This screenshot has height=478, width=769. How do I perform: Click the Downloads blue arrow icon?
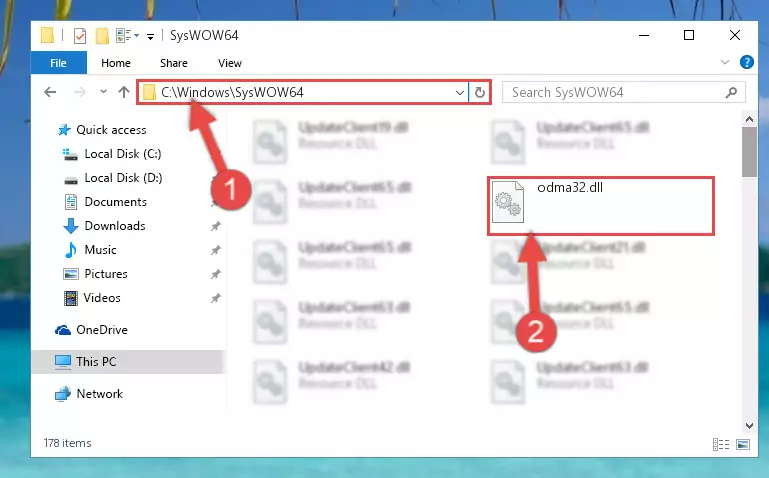(71, 226)
